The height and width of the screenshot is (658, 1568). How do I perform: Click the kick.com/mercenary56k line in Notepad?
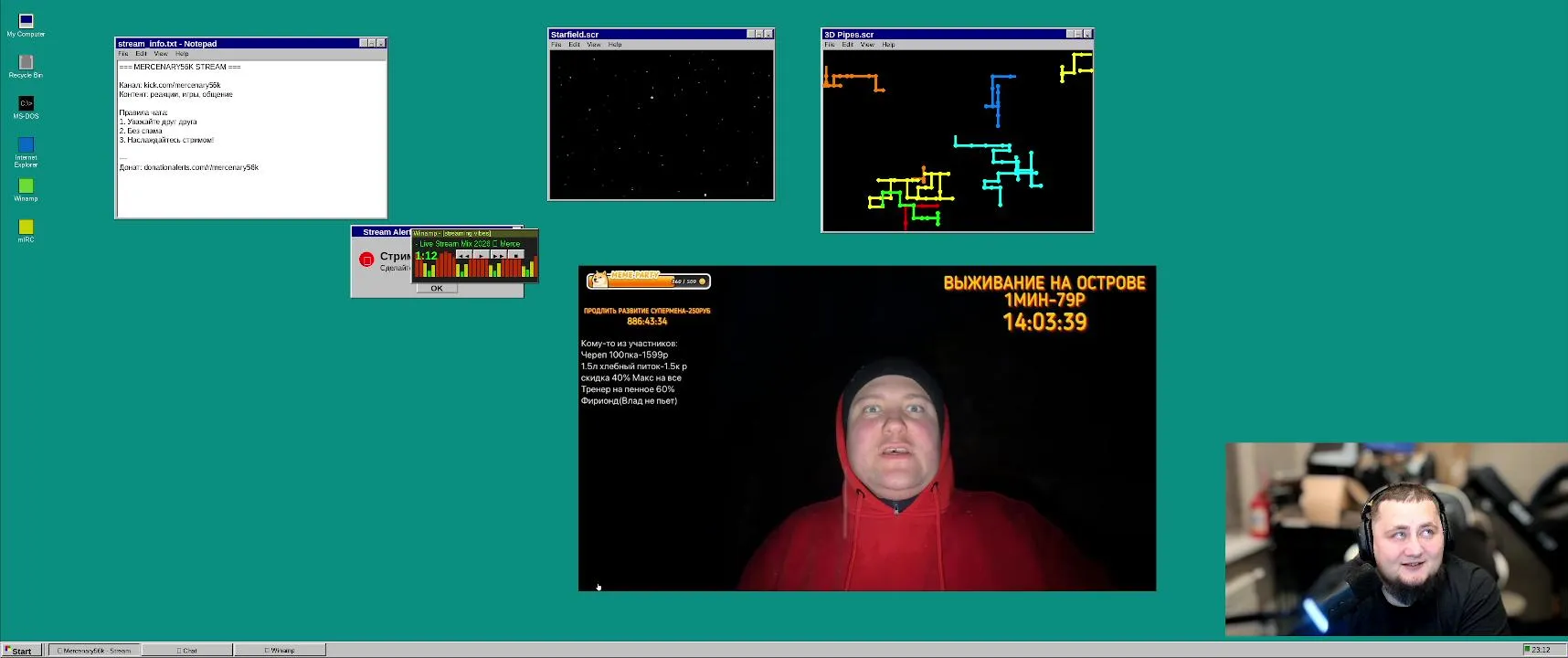tap(170, 85)
